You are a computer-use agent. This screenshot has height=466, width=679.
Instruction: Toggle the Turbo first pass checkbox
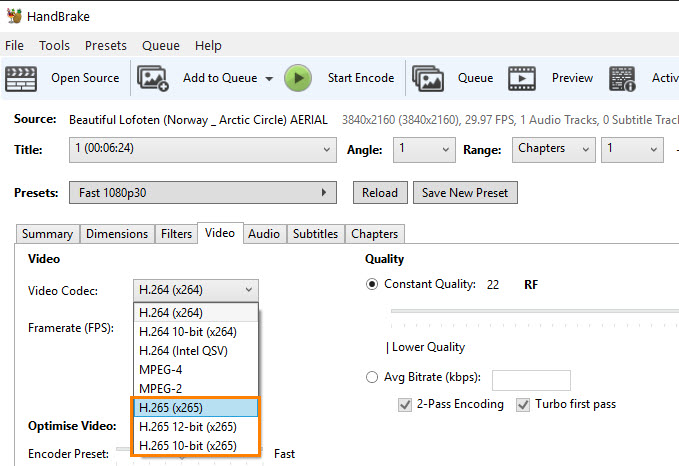(523, 405)
